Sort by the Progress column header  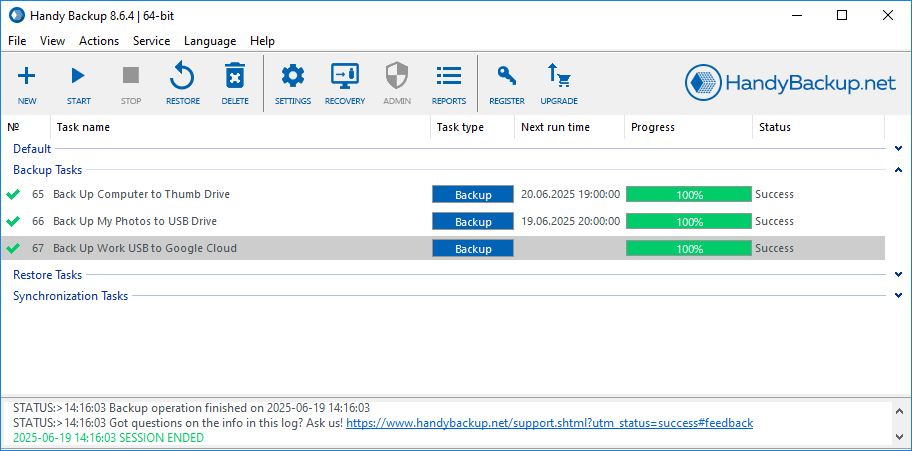click(689, 127)
